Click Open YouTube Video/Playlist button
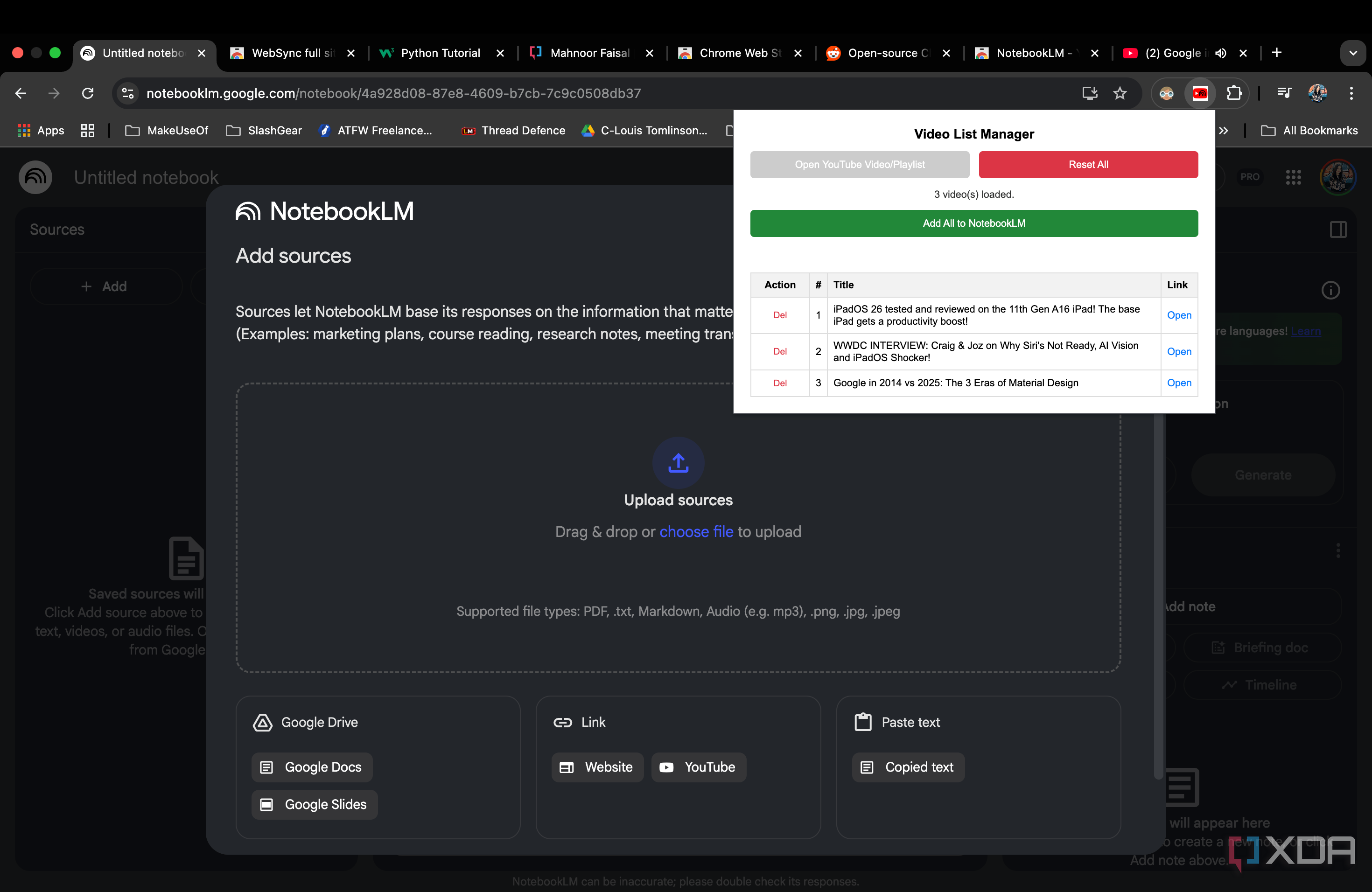This screenshot has width=1372, height=892. pos(860,165)
